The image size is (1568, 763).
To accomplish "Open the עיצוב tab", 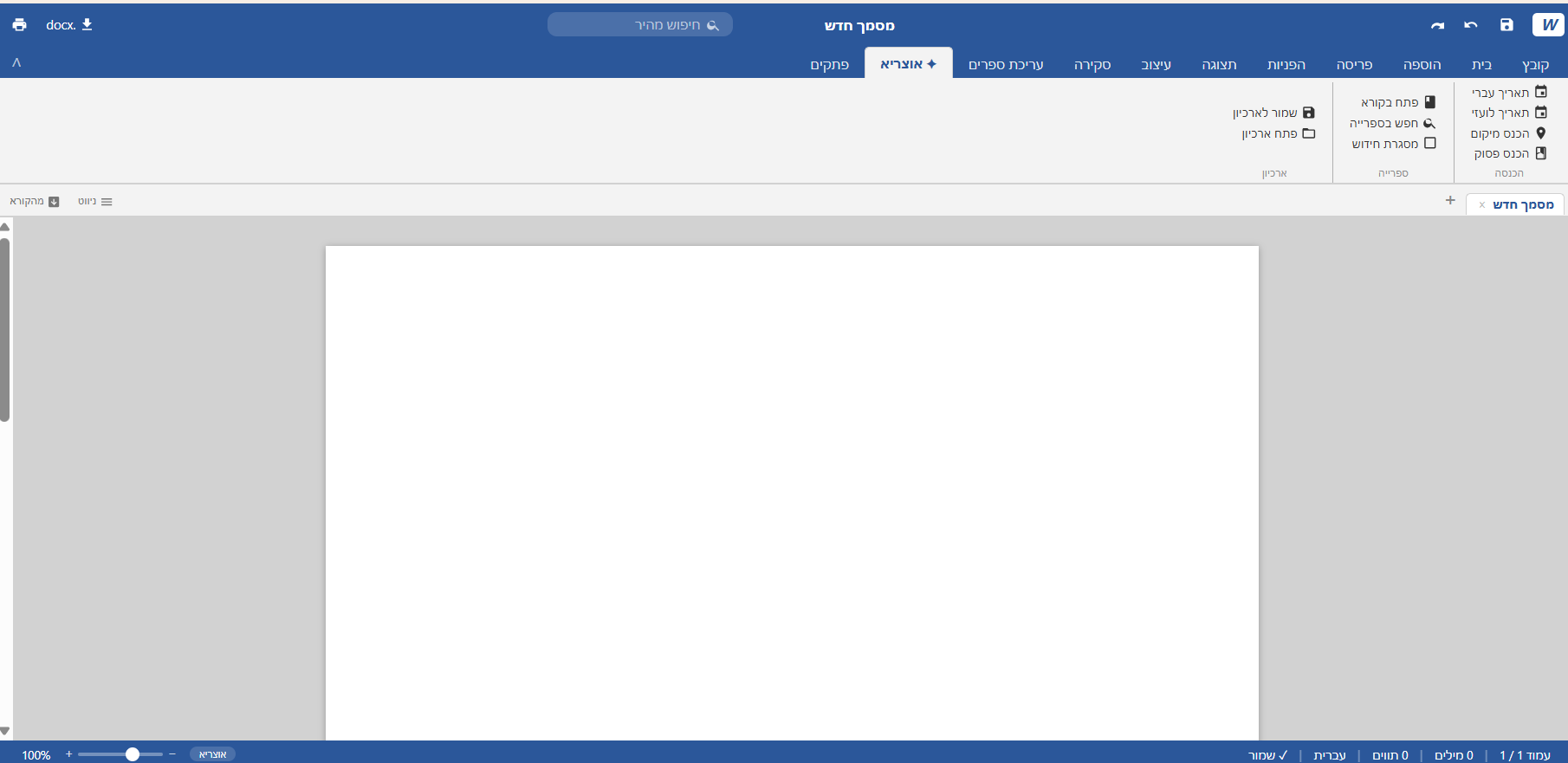I will point(1157,64).
